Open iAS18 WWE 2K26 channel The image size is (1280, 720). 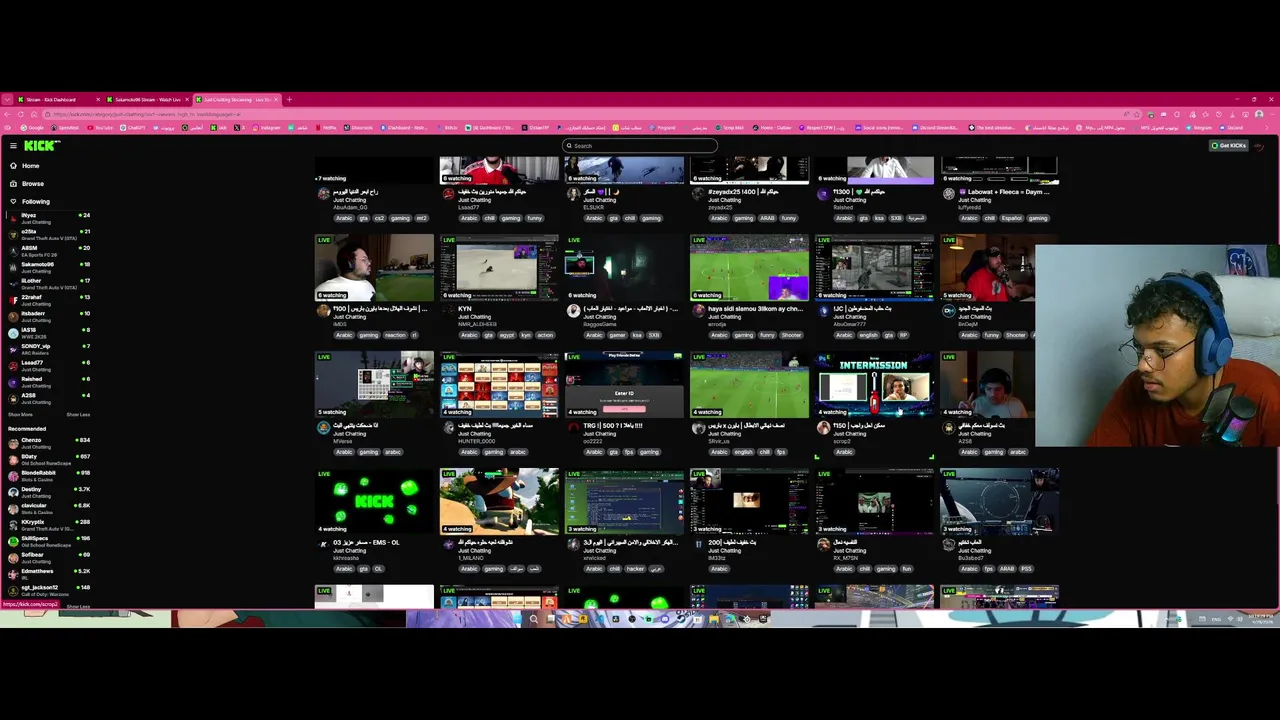coord(50,332)
